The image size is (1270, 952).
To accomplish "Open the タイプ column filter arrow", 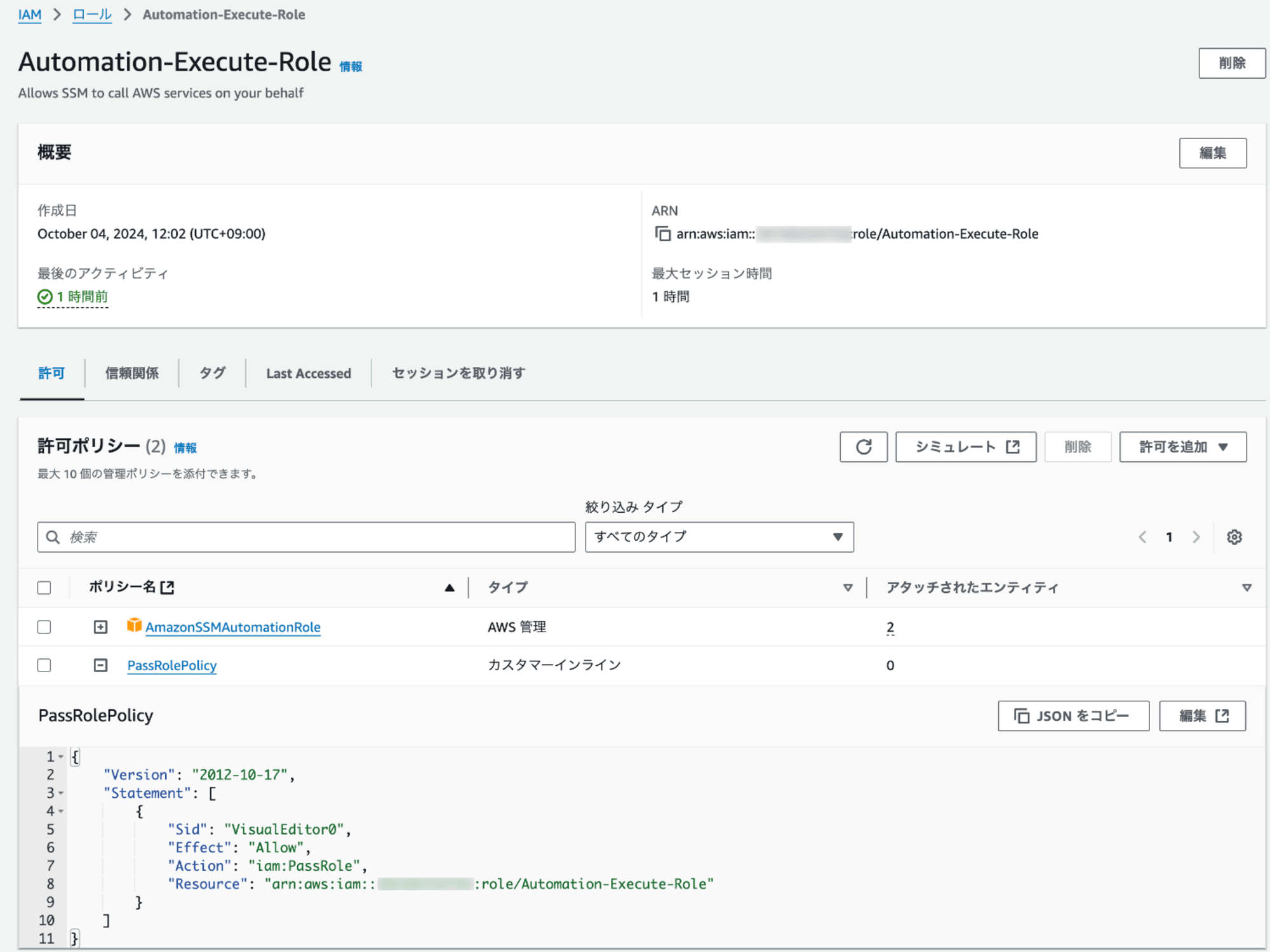I will click(x=848, y=588).
